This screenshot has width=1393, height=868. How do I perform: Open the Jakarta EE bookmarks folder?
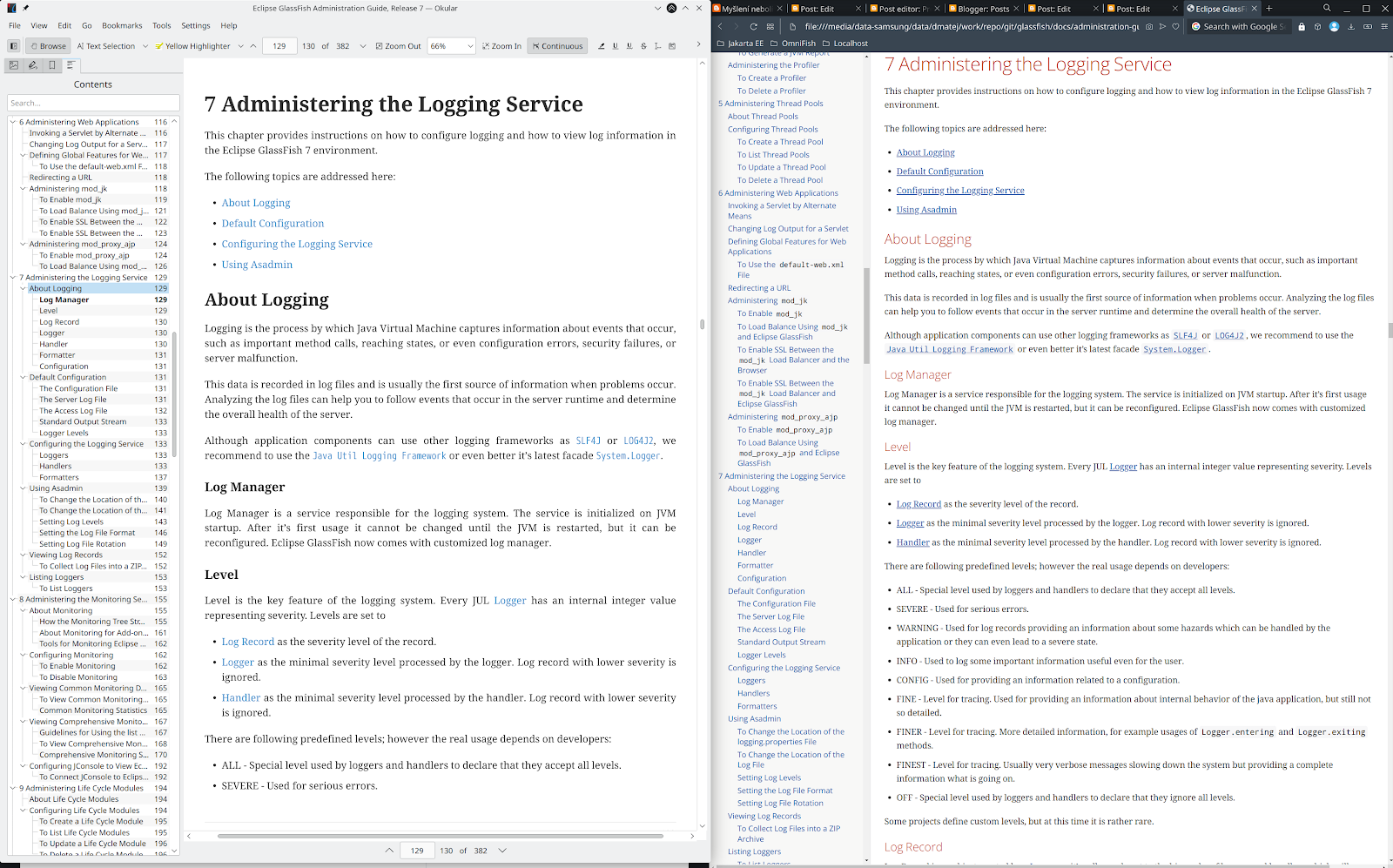point(740,43)
